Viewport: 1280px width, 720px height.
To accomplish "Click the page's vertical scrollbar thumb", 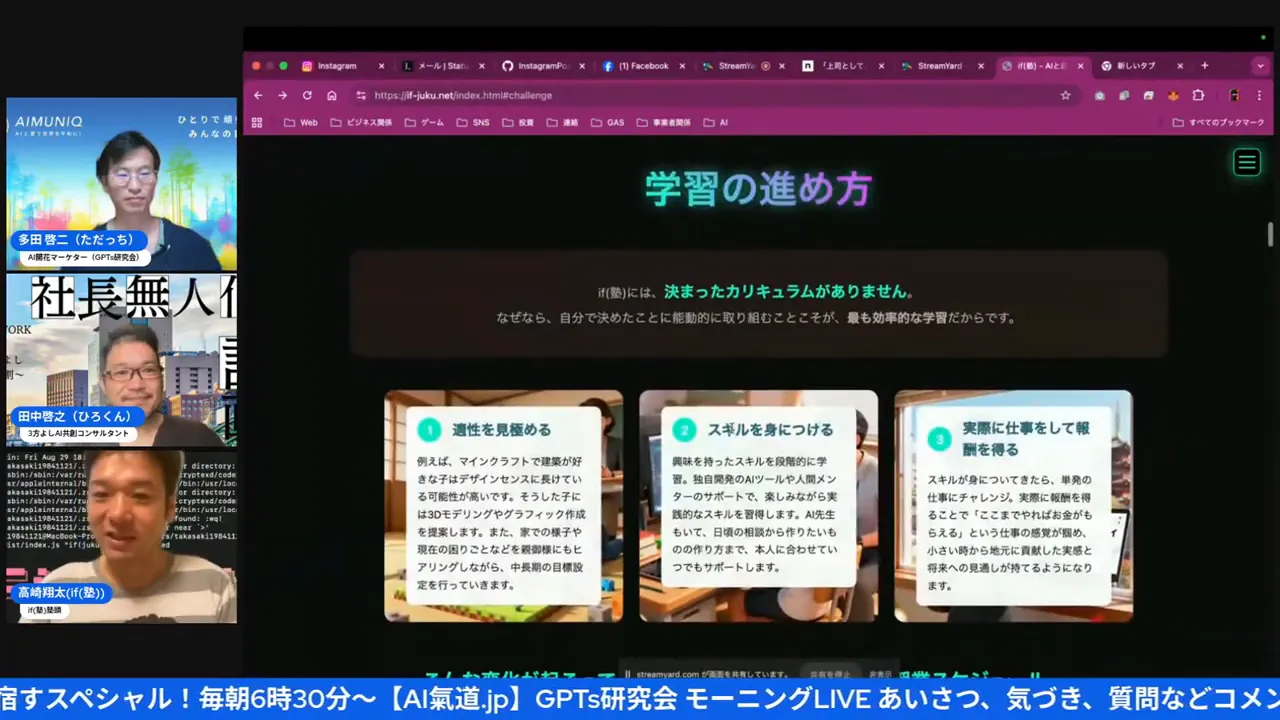I will pyautogui.click(x=1271, y=234).
